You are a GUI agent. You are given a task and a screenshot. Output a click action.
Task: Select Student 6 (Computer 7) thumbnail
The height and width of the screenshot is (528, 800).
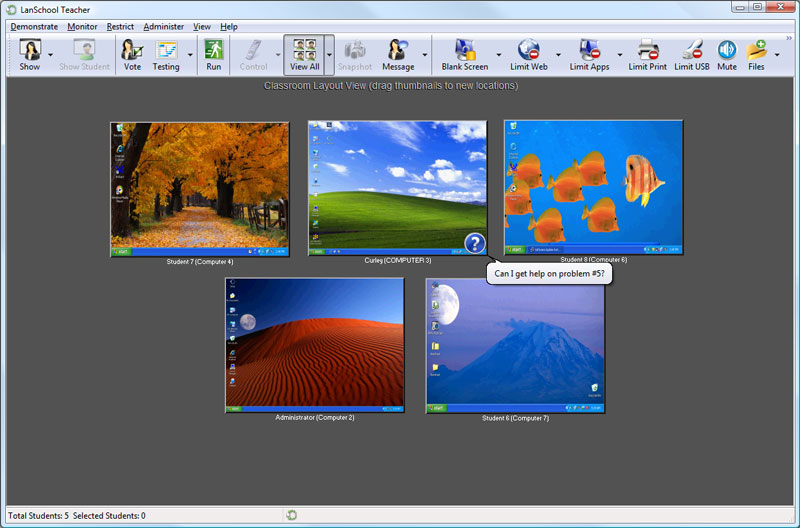[x=515, y=345]
